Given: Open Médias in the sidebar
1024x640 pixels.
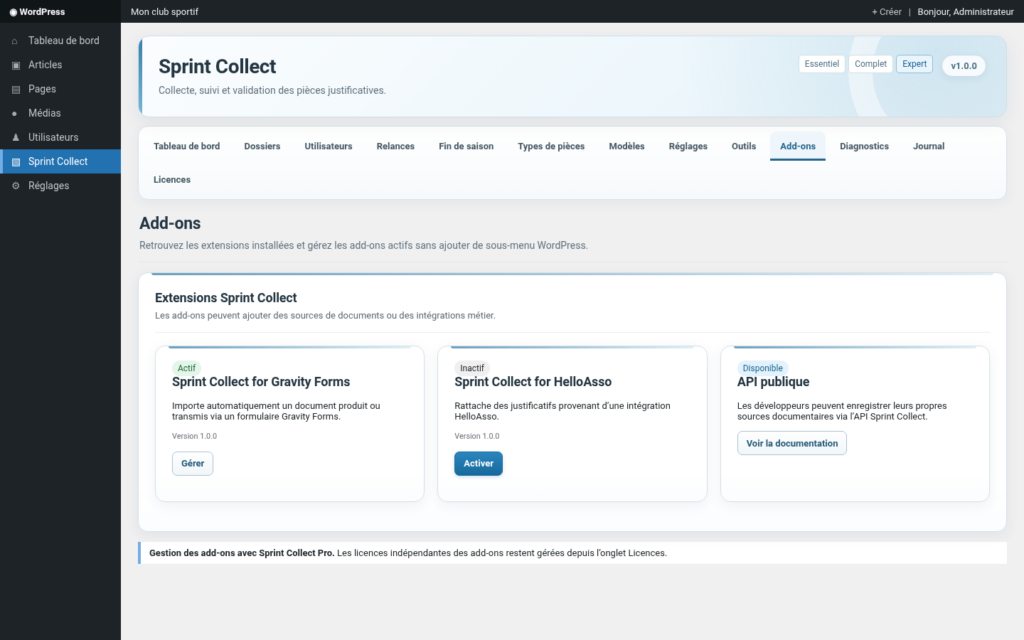Looking at the screenshot, I should coord(60,113).
